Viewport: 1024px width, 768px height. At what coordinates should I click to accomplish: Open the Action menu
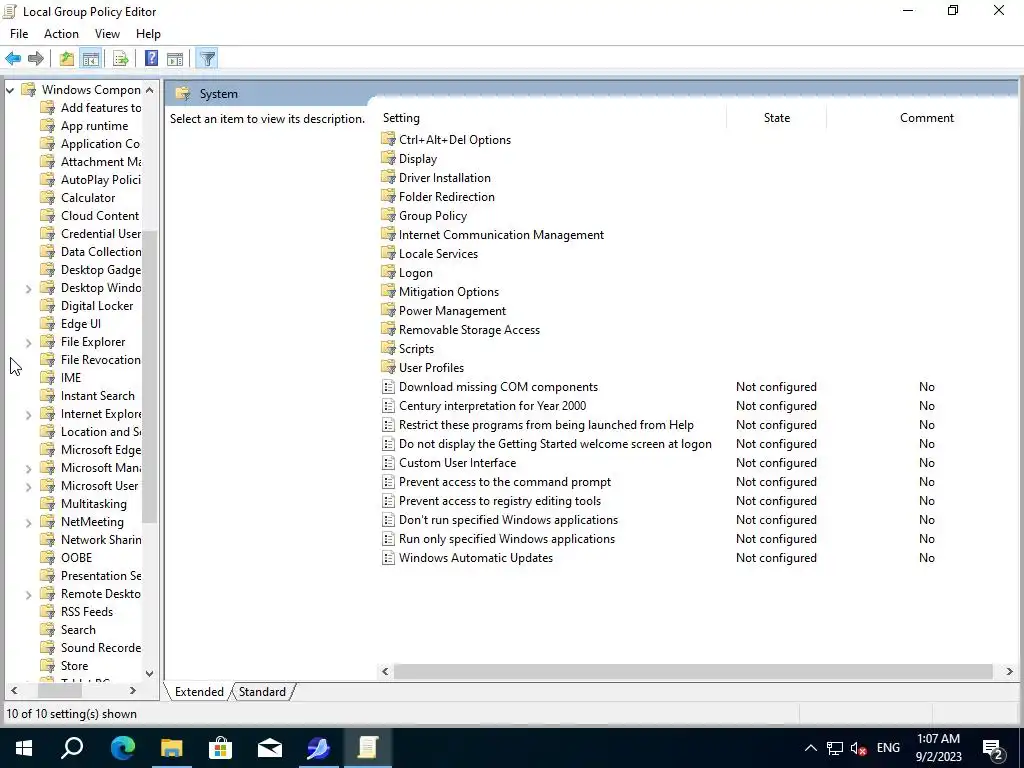click(x=61, y=34)
